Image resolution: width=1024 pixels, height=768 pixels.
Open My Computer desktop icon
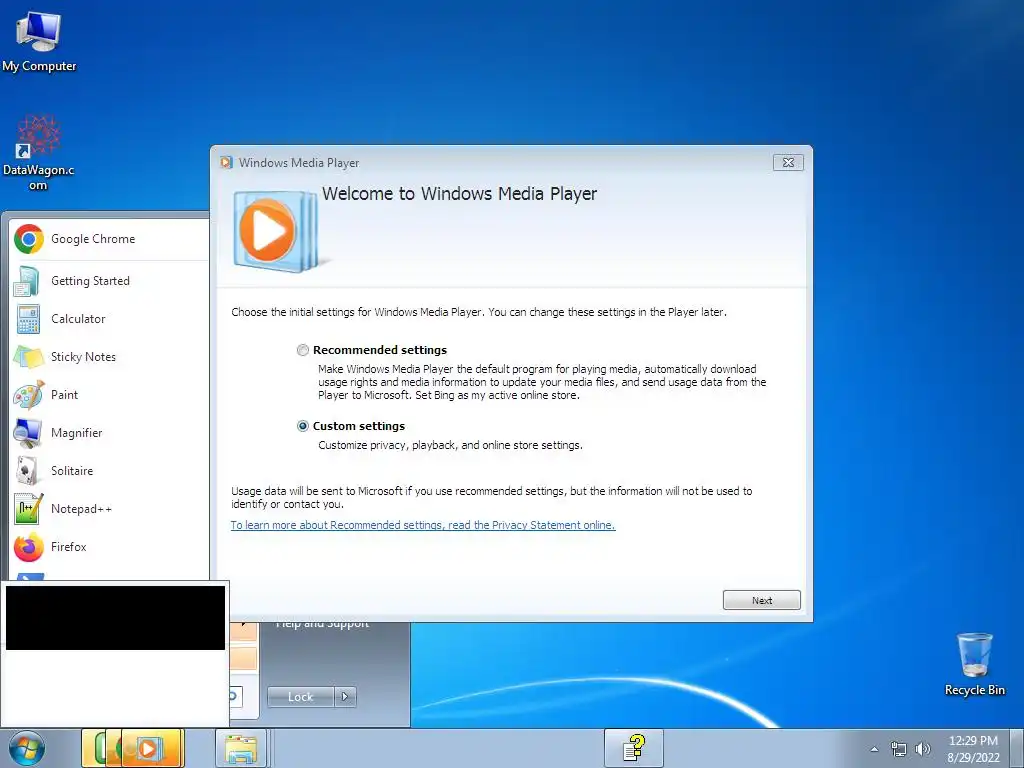(x=39, y=40)
